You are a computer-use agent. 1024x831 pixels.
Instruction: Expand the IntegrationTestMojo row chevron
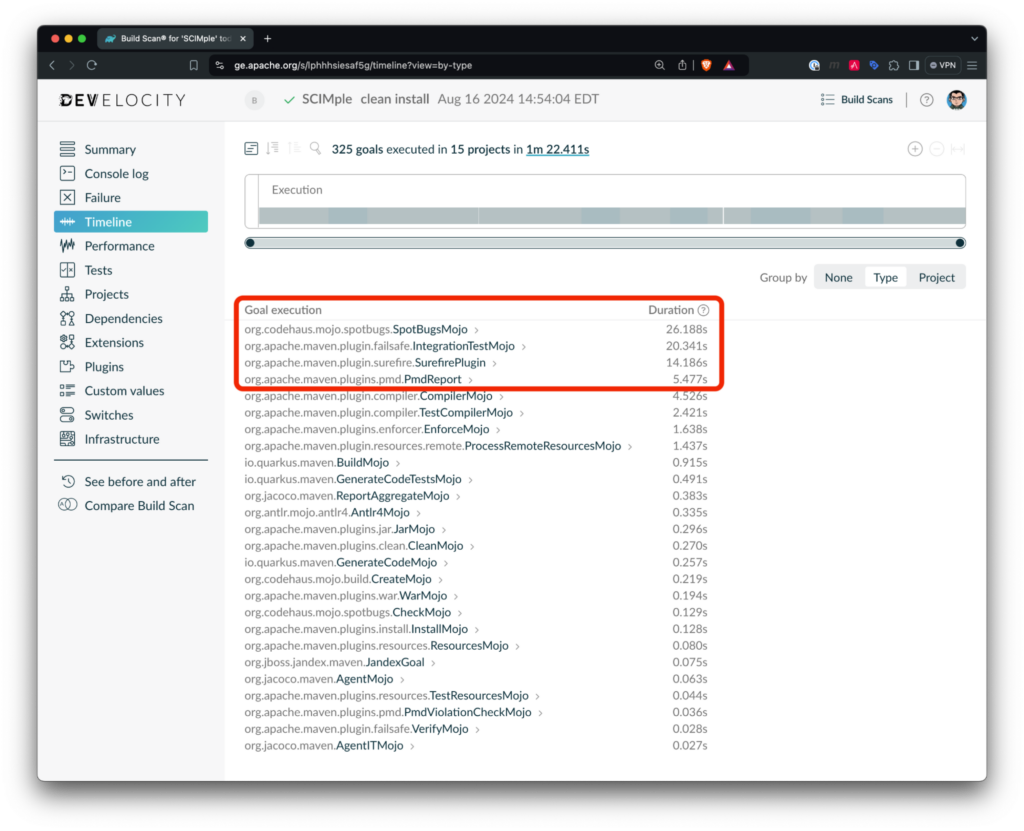(x=524, y=346)
